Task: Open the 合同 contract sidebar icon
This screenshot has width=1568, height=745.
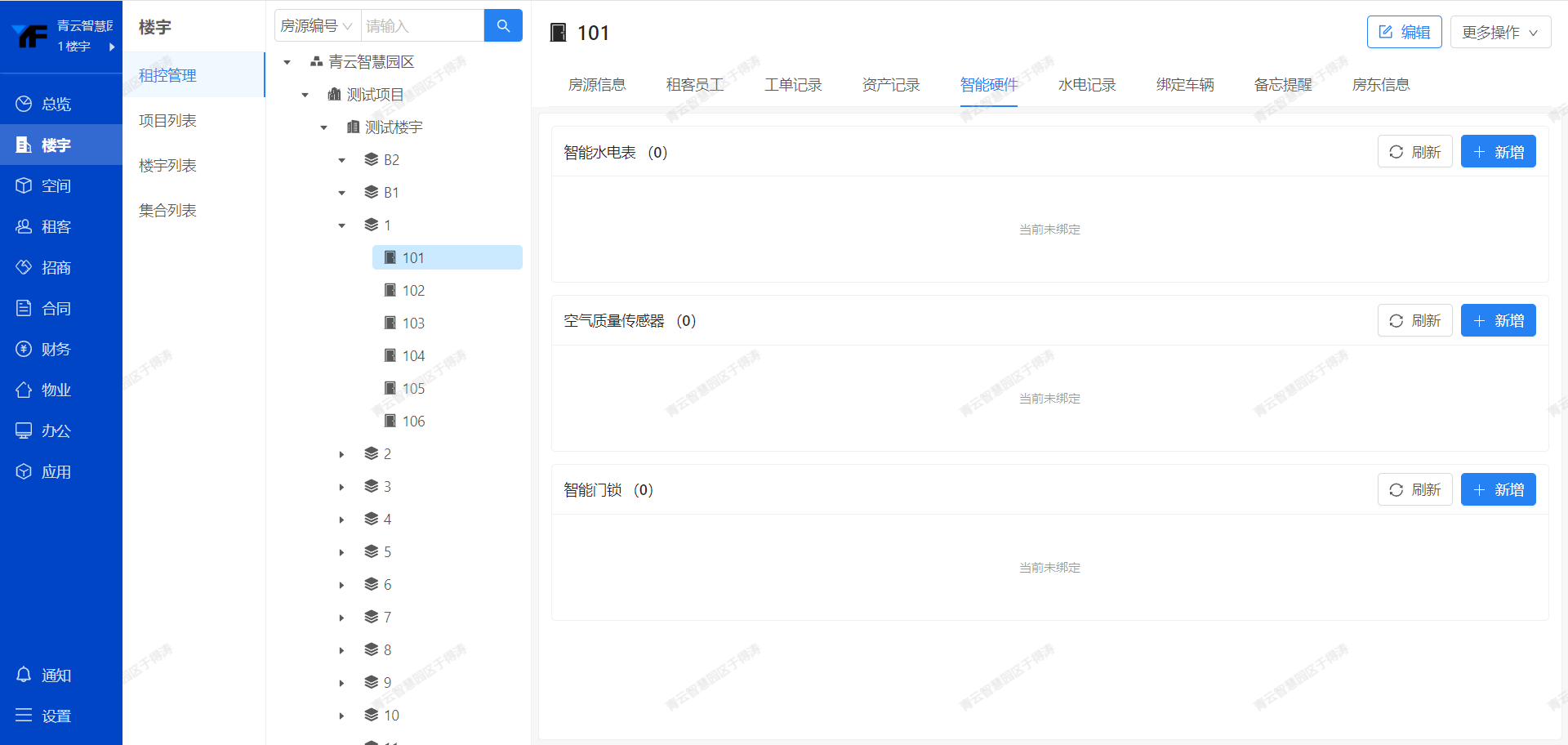Action: (x=24, y=308)
